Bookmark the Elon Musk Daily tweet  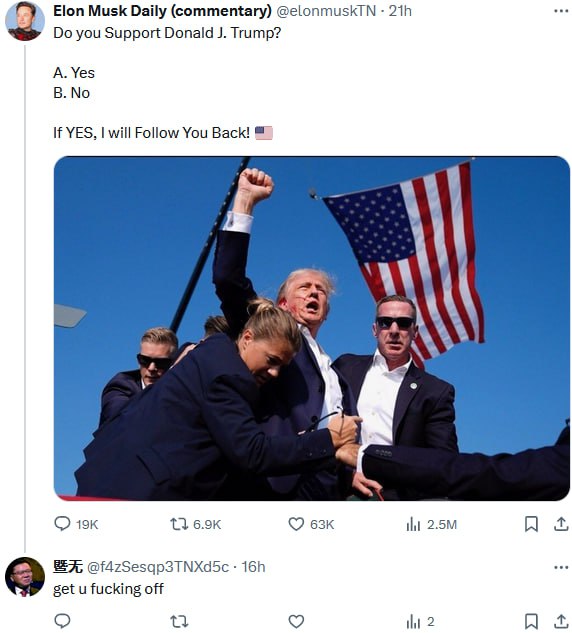tap(531, 524)
